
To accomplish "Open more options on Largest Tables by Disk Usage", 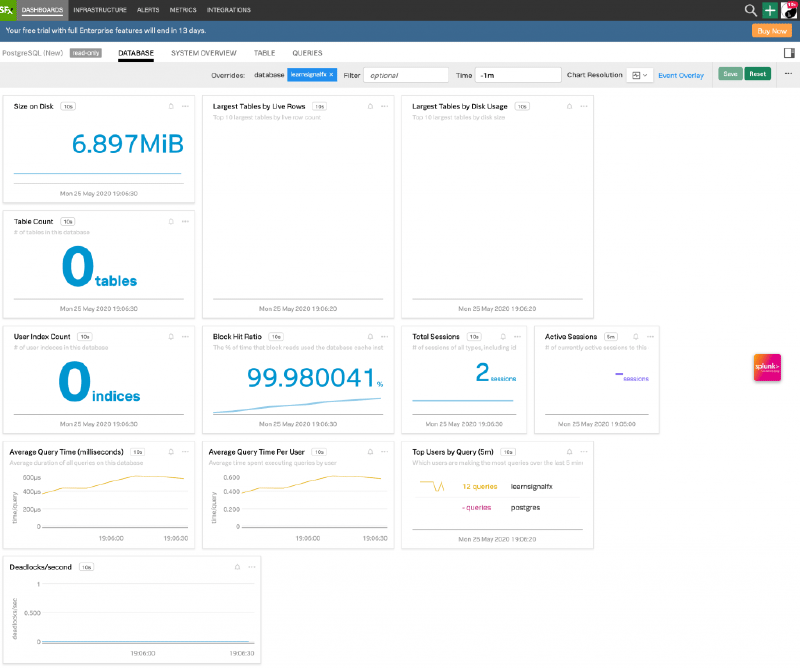I will click(x=584, y=106).
